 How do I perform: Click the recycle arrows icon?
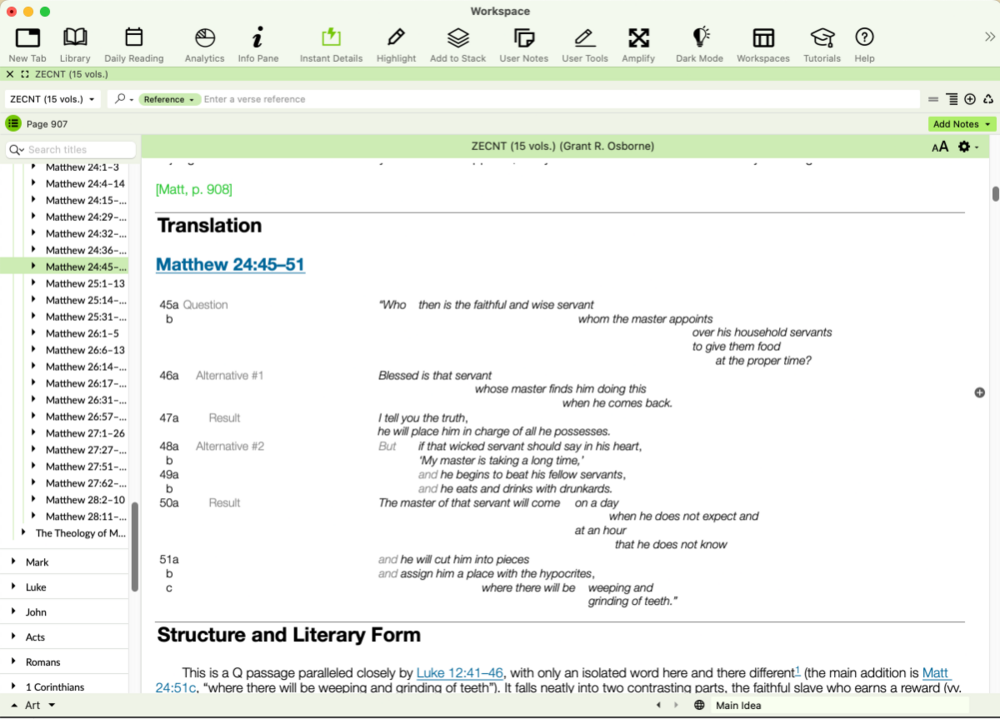(988, 99)
